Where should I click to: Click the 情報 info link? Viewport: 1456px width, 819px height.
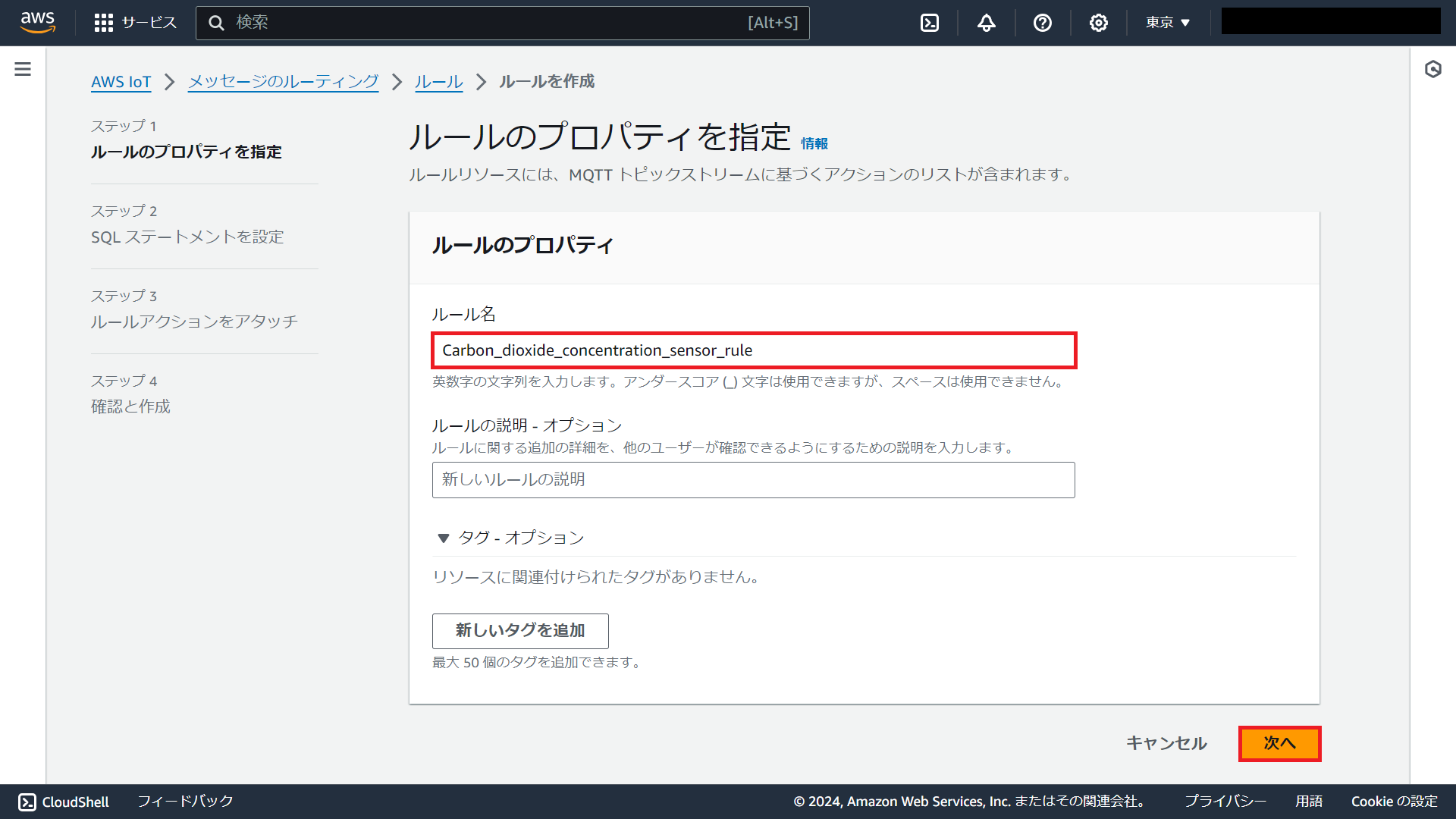pyautogui.click(x=814, y=143)
